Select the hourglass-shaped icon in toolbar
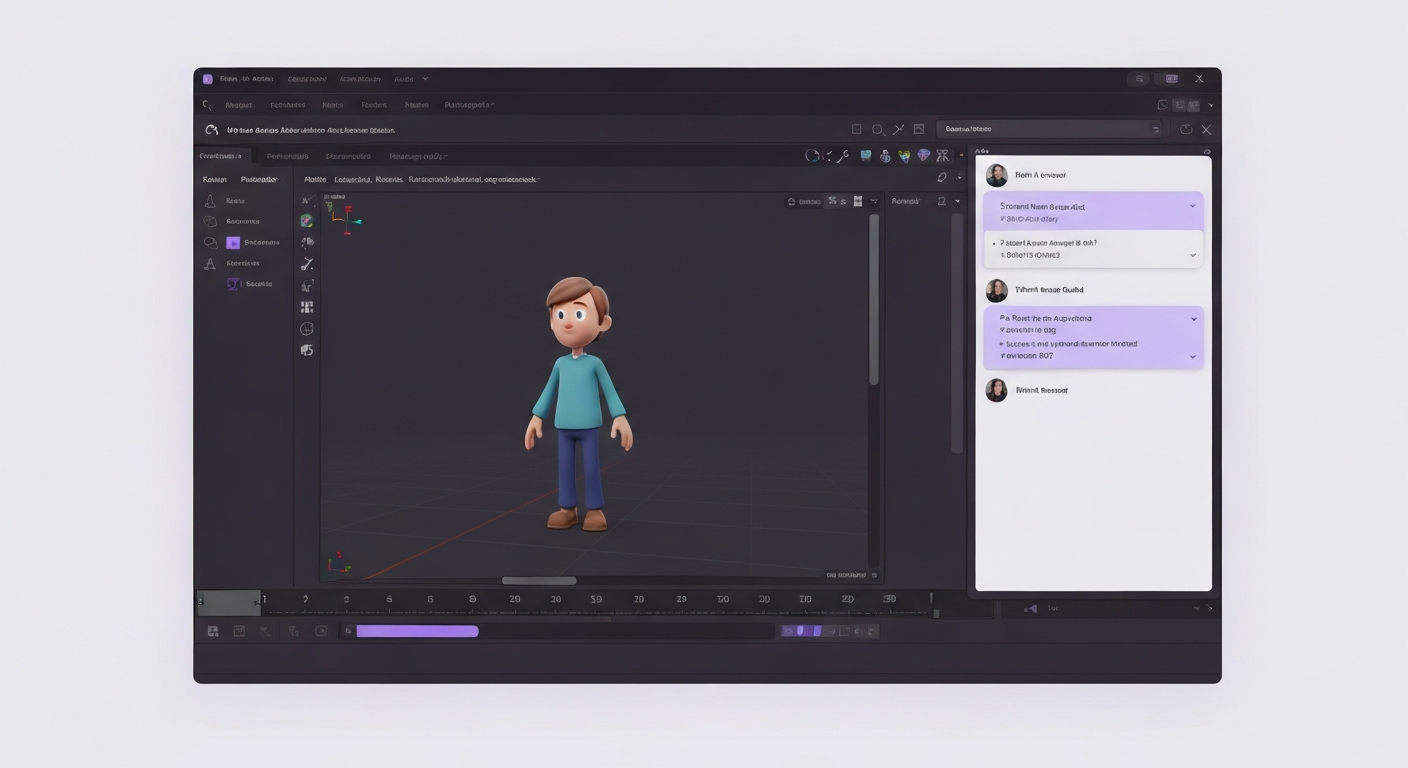Image resolution: width=1408 pixels, height=768 pixels. tap(942, 156)
